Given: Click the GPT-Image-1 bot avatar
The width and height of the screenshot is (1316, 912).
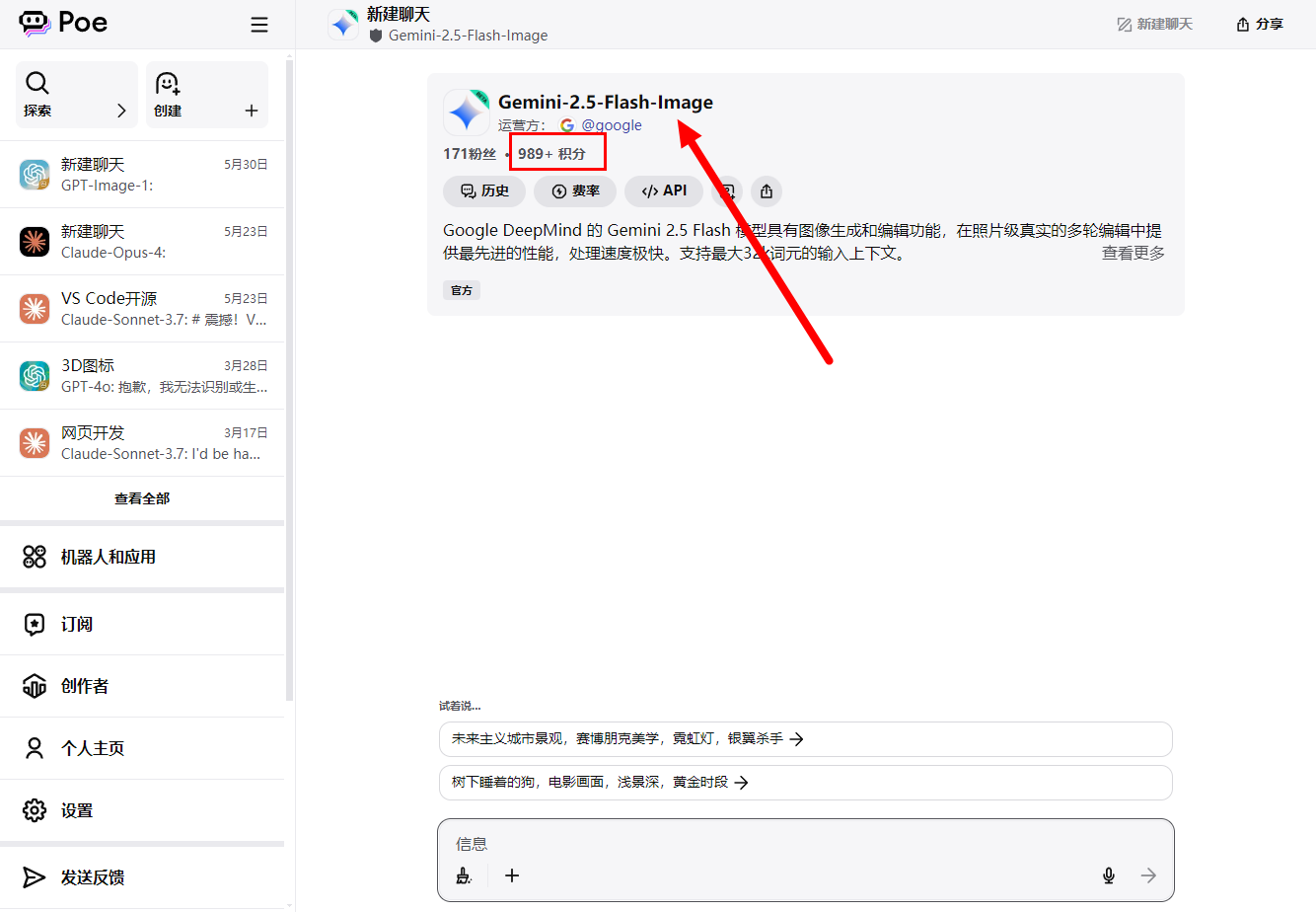Looking at the screenshot, I should click(35, 175).
